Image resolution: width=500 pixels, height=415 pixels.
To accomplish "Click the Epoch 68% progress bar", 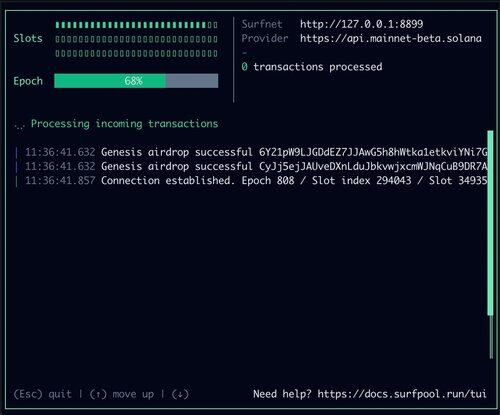I will tap(136, 81).
